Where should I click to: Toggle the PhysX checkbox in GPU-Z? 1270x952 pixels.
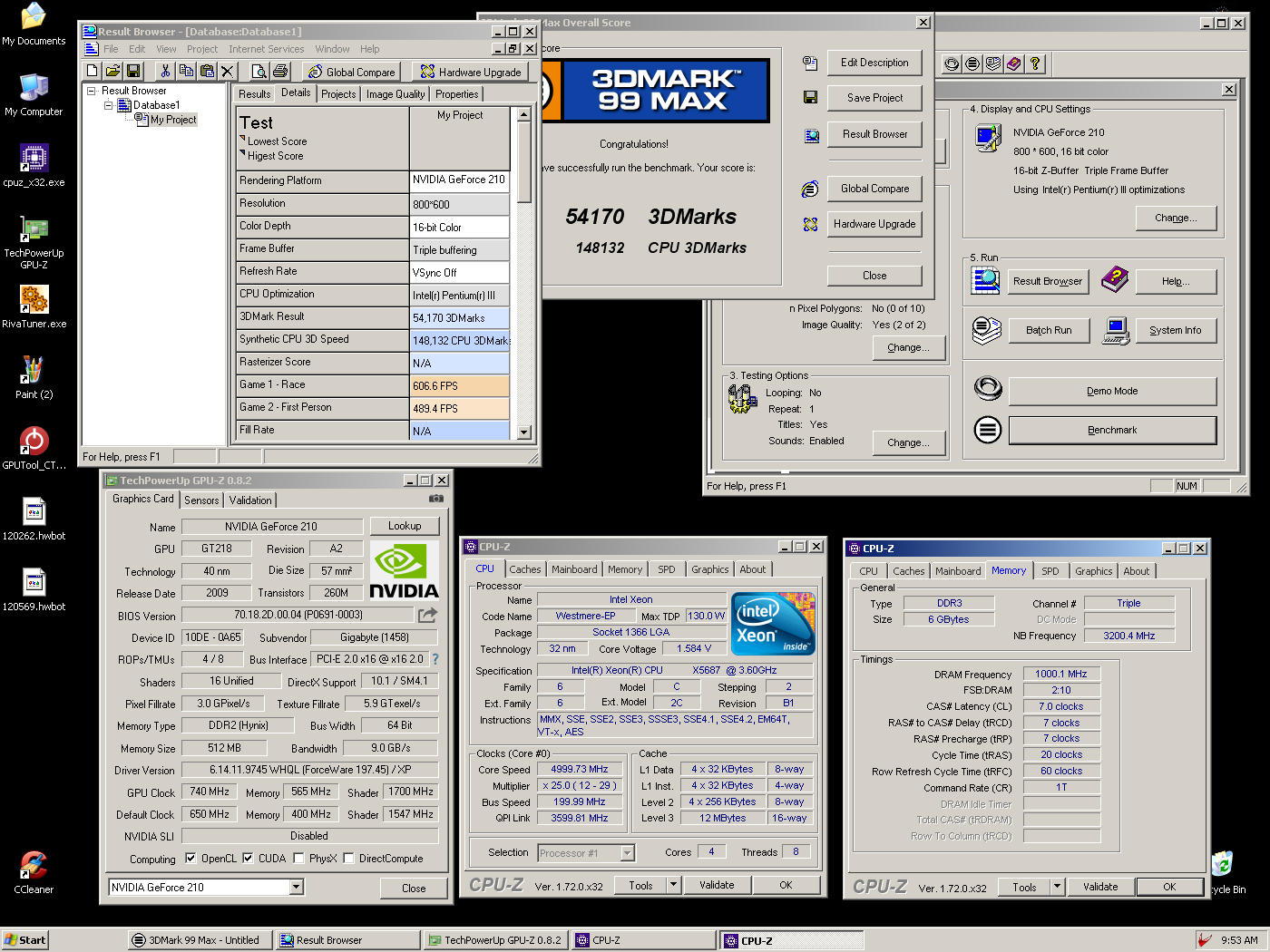coord(298,858)
